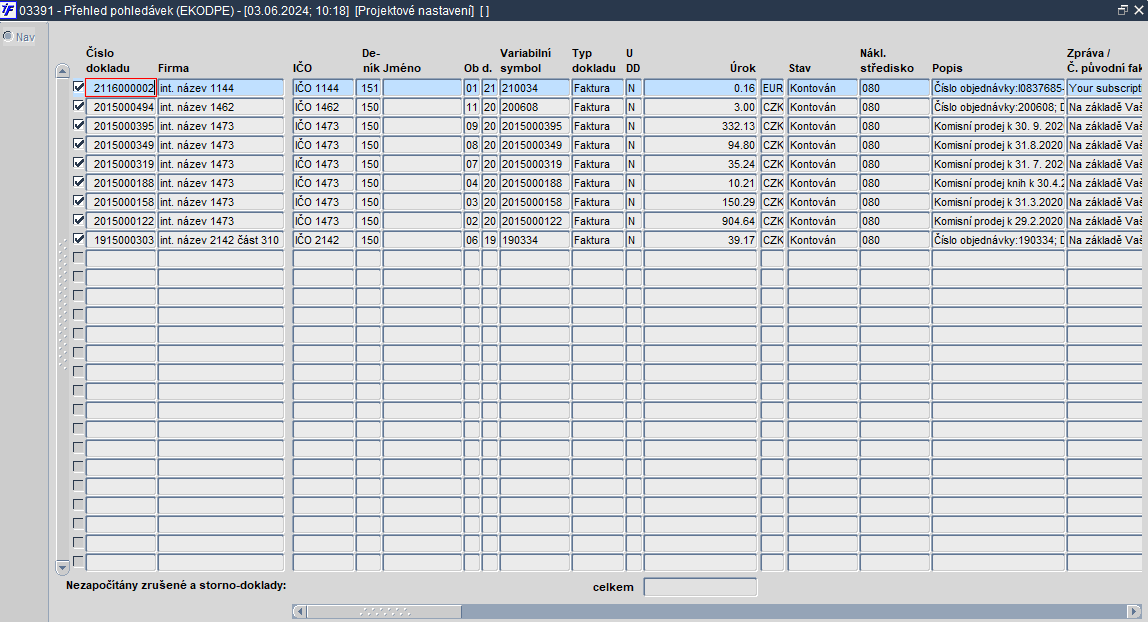
Task: Click the interest amount 904.64
Action: click(700, 221)
